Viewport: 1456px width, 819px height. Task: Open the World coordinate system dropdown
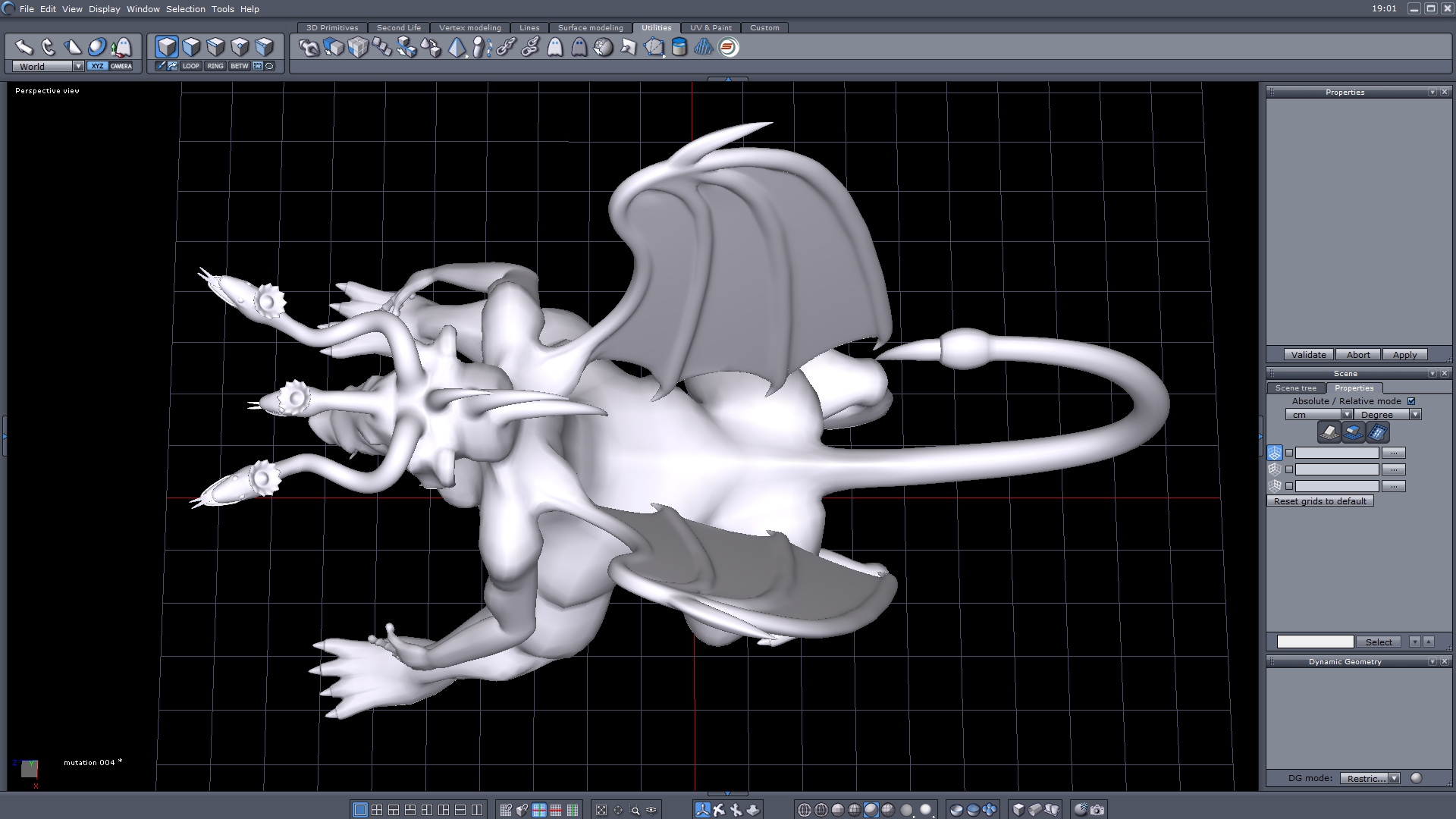pos(78,66)
